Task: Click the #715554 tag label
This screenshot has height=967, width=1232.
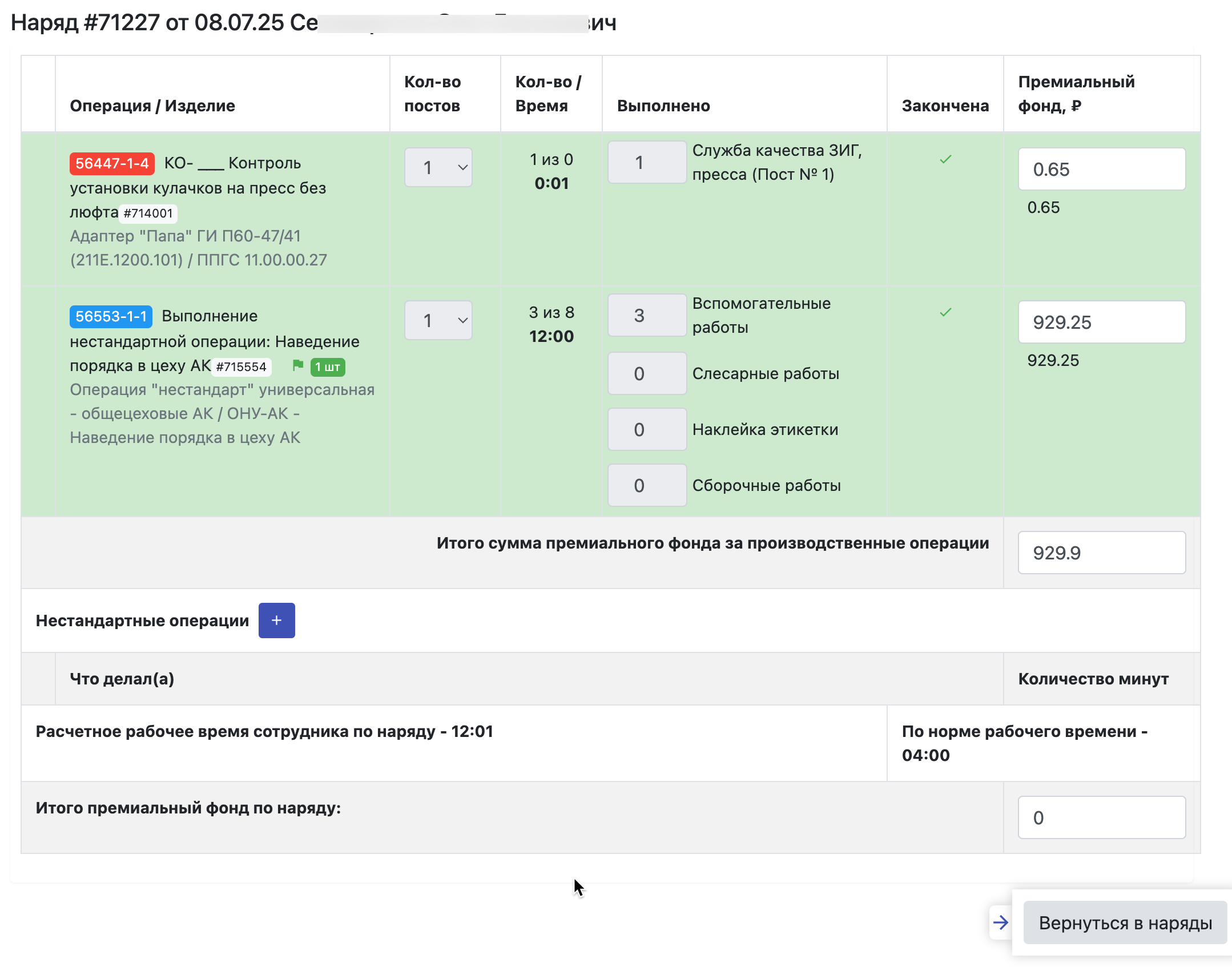Action: tap(241, 367)
